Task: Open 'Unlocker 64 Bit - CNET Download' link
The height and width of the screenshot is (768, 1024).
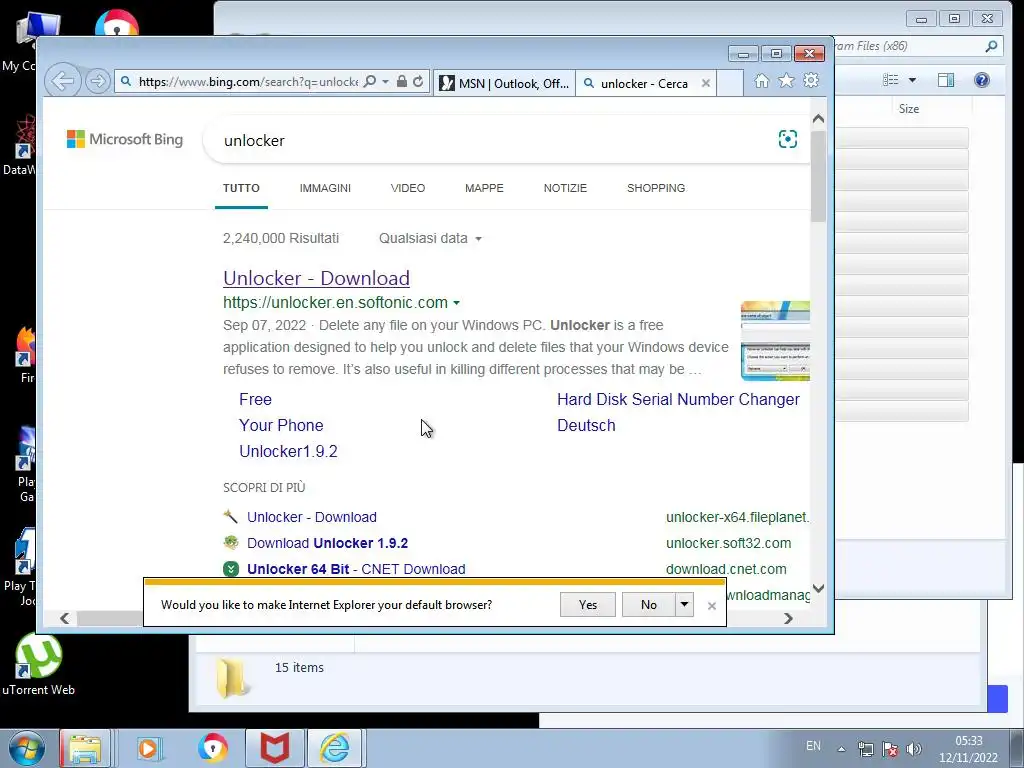Action: 356,569
